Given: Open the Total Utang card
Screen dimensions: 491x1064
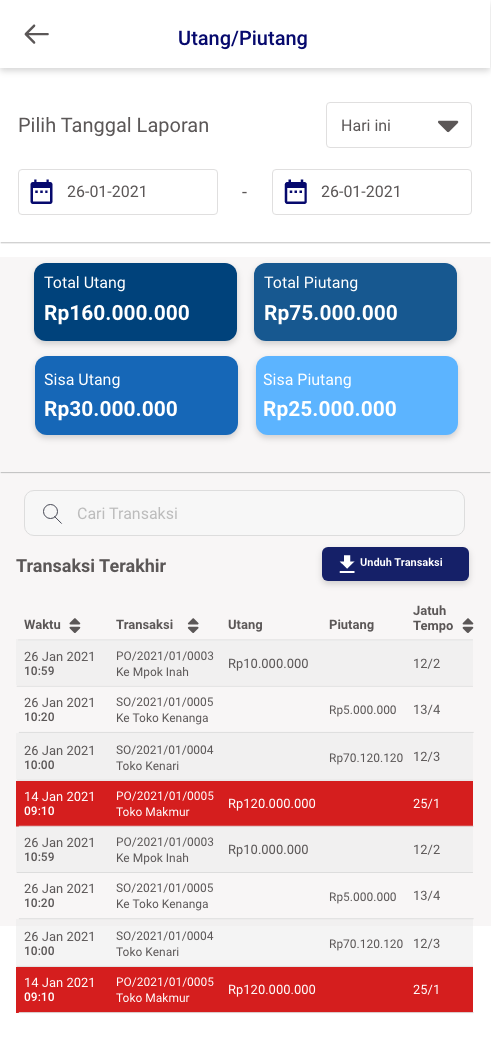Looking at the screenshot, I should 136,302.
